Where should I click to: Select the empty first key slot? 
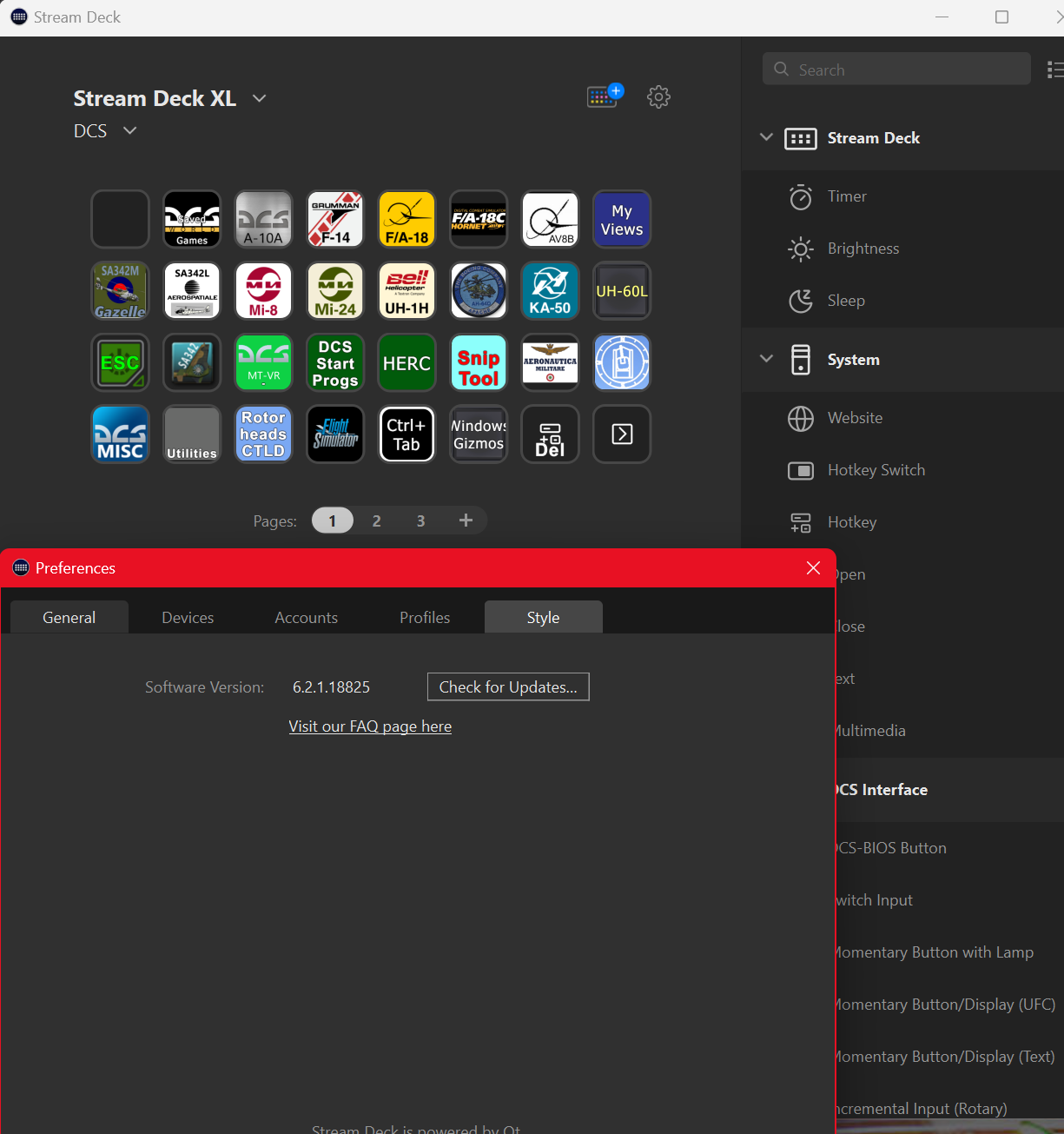tap(121, 219)
